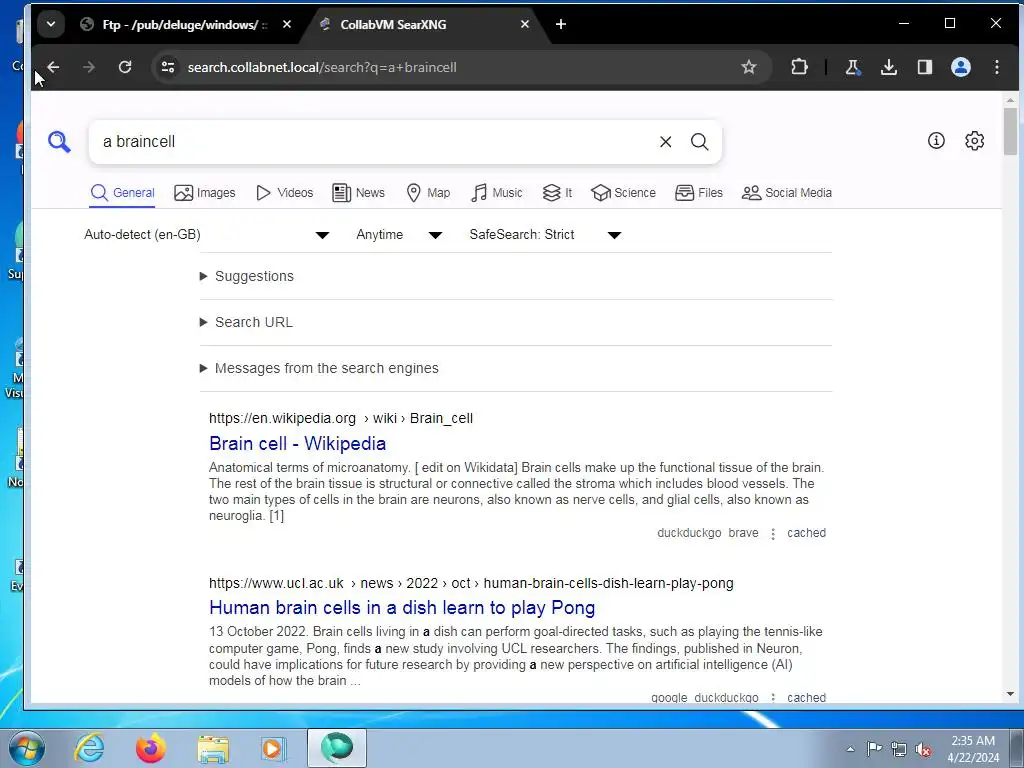The height and width of the screenshot is (768, 1024).
Task: Click brave engine label on Wikipedia result
Action: [743, 533]
